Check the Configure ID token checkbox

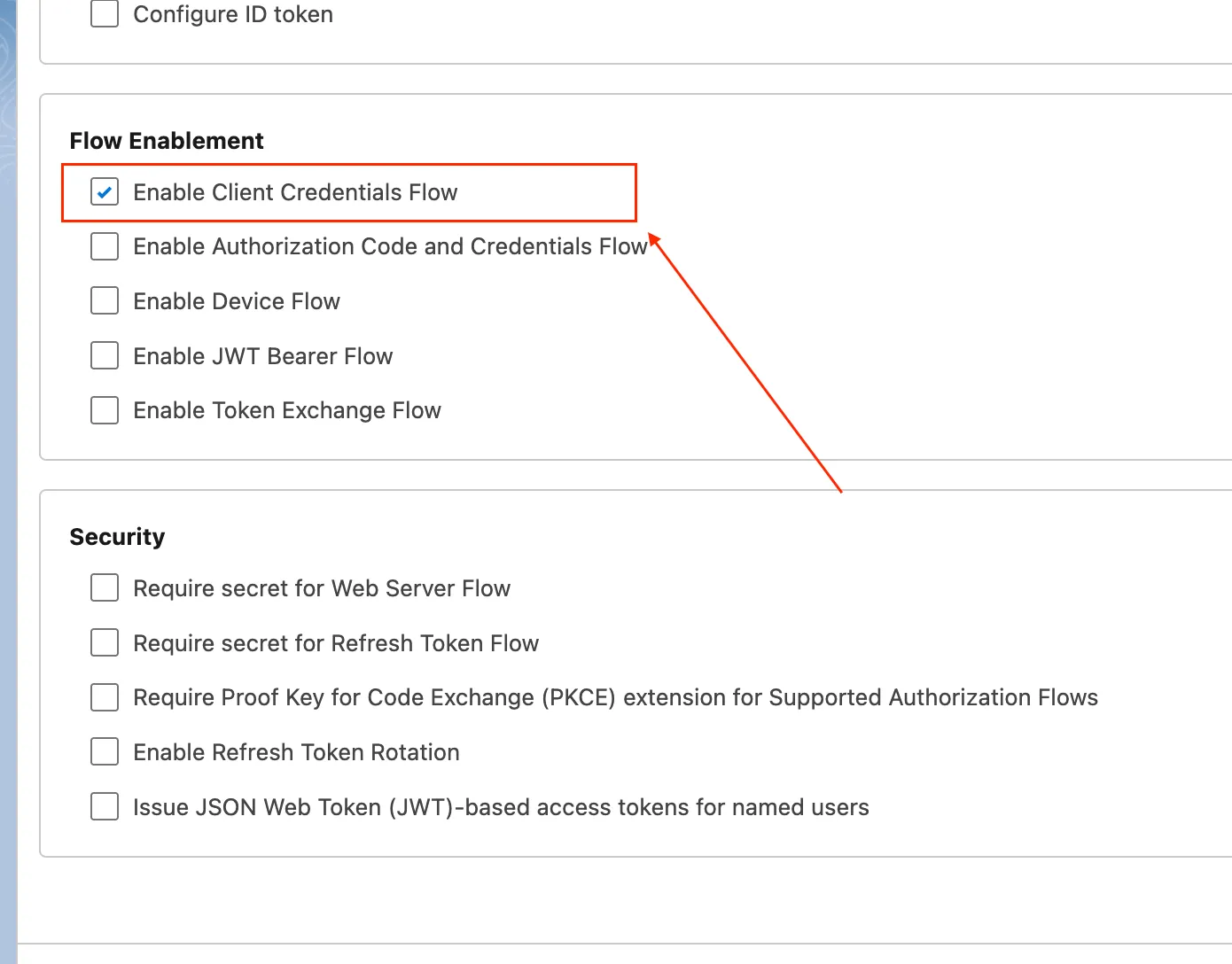coord(105,14)
